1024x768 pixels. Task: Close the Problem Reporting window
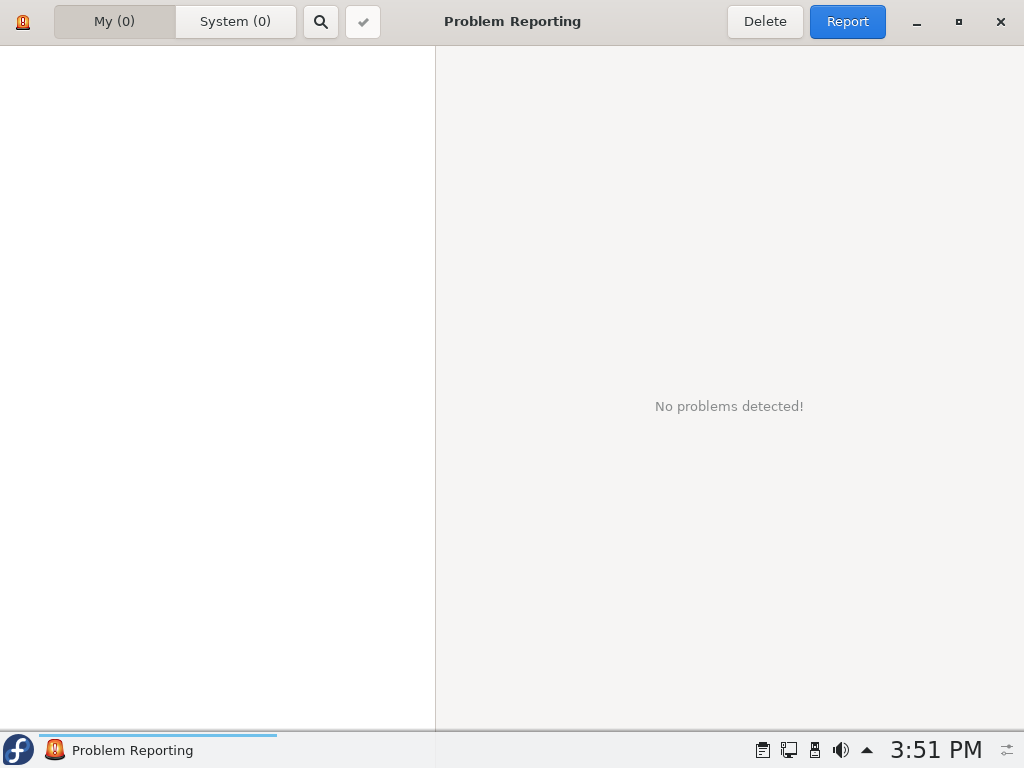(1000, 22)
